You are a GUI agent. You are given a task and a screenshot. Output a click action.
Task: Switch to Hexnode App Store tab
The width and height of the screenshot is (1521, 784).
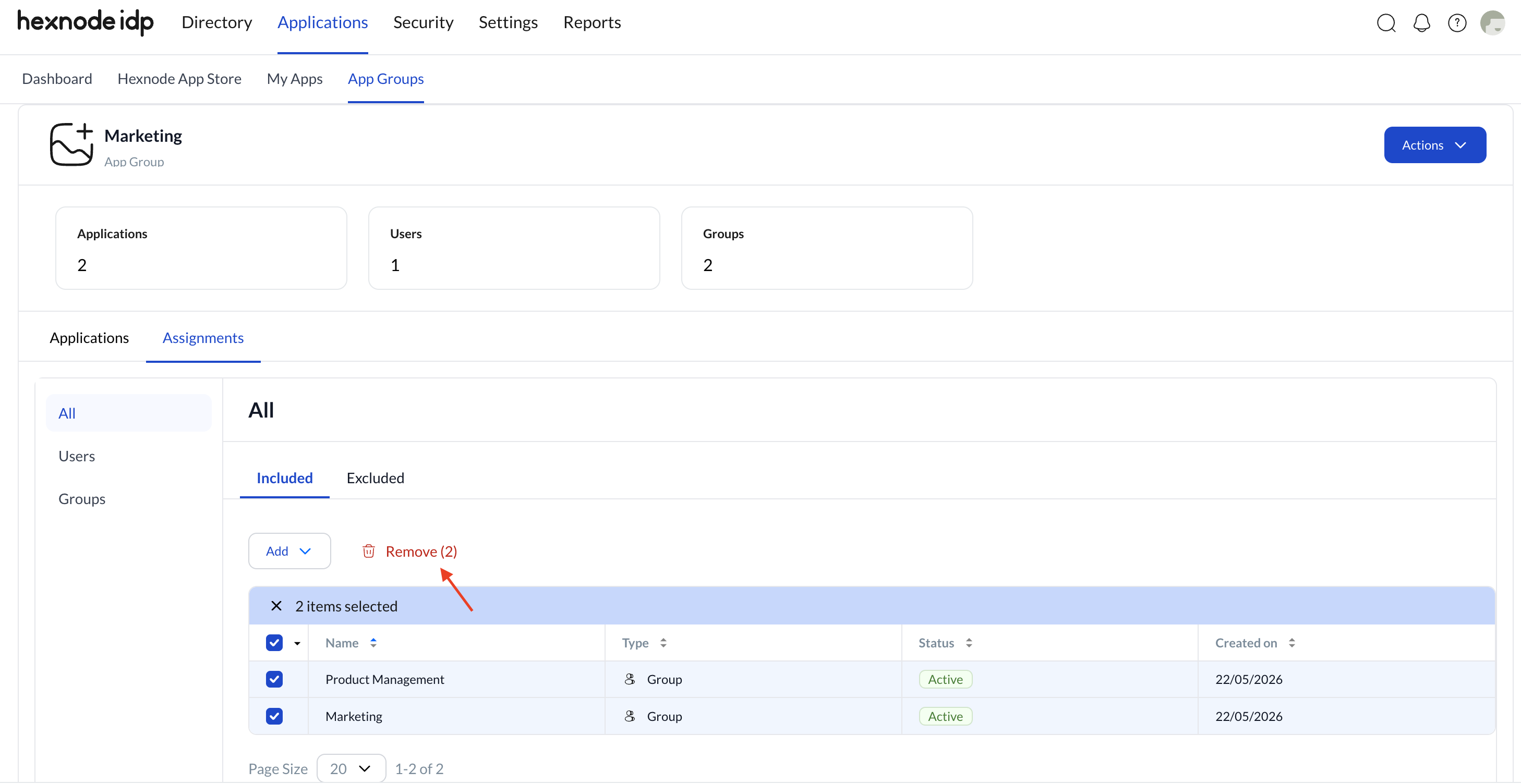tap(179, 79)
